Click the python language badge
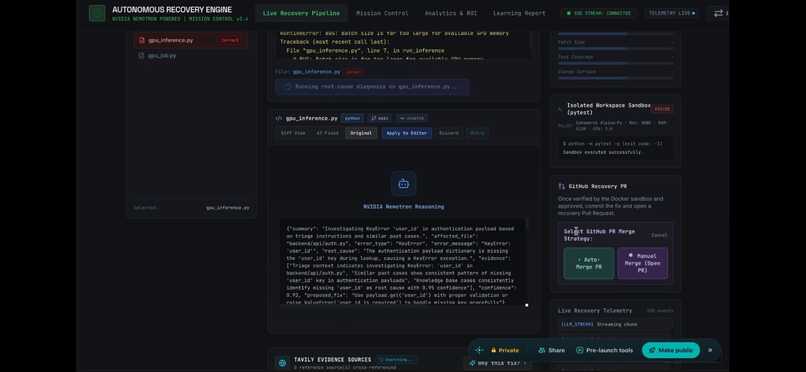The image size is (806, 372). pyautogui.click(x=352, y=118)
